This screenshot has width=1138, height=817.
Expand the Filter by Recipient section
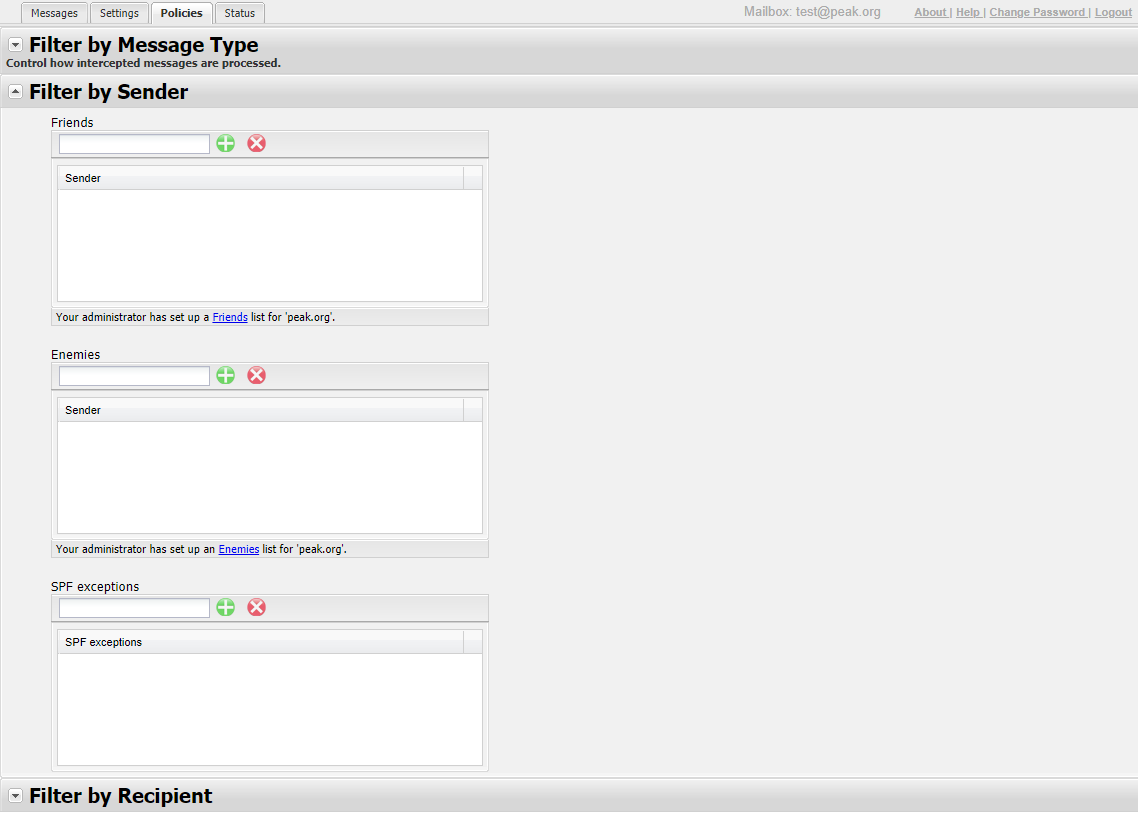pos(15,796)
